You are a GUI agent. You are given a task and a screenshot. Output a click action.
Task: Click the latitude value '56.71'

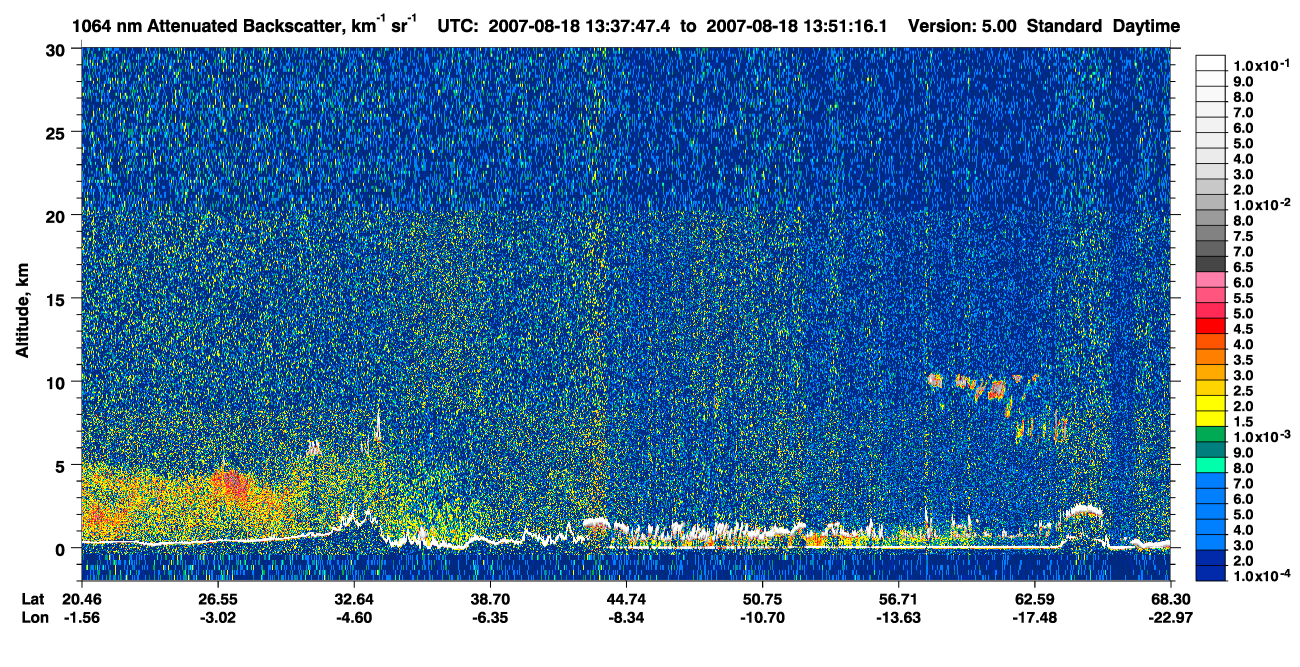point(898,599)
